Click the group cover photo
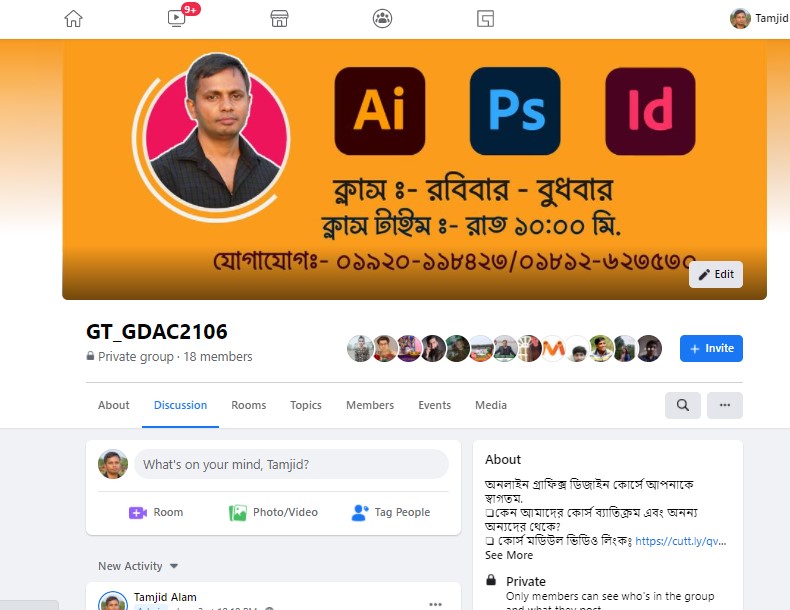The image size is (790, 610). click(414, 169)
